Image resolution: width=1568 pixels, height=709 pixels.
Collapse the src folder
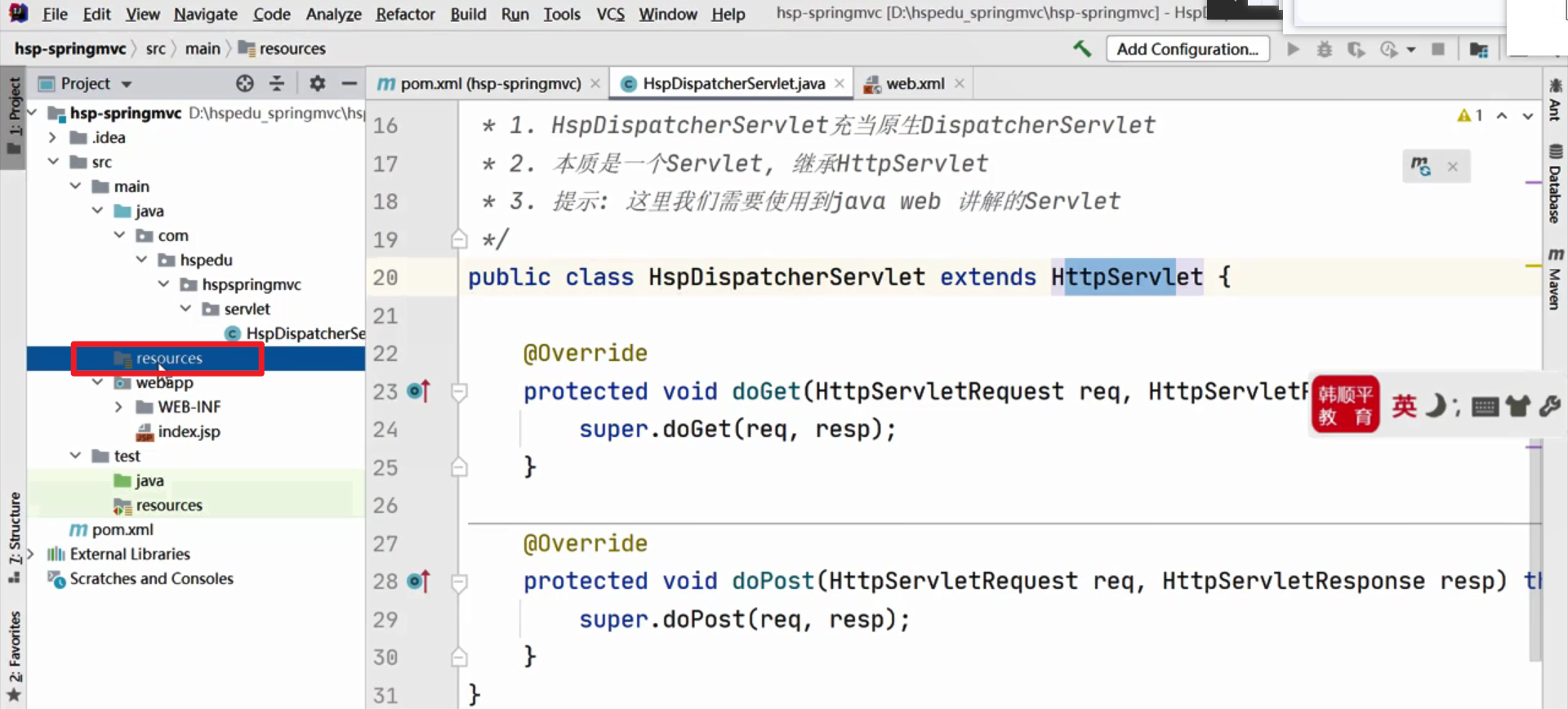(x=52, y=162)
